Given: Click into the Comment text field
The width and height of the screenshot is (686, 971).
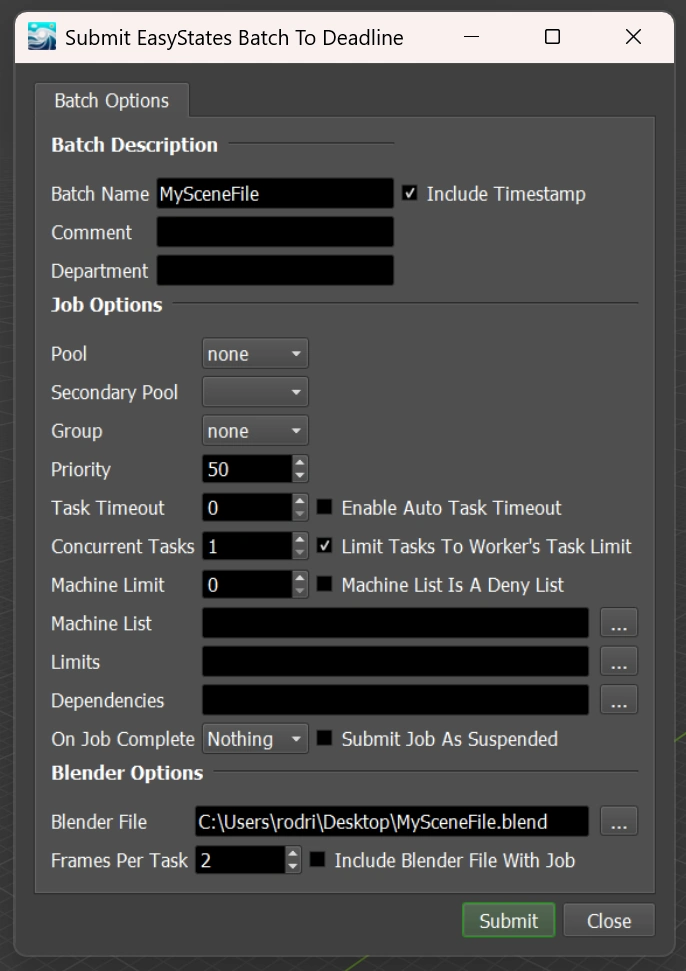Looking at the screenshot, I should coord(275,233).
